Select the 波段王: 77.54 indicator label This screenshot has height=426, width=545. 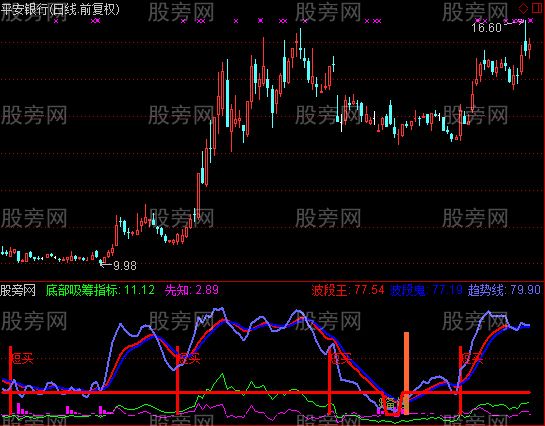point(348,290)
